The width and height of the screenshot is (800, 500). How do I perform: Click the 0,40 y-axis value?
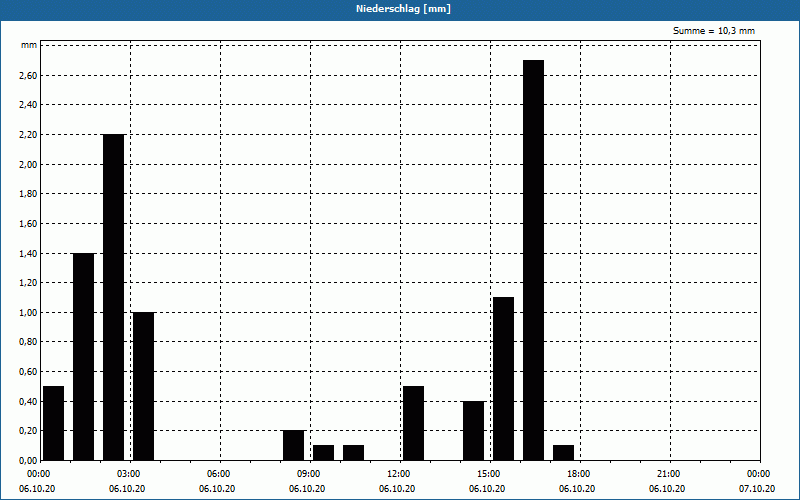pos(28,401)
